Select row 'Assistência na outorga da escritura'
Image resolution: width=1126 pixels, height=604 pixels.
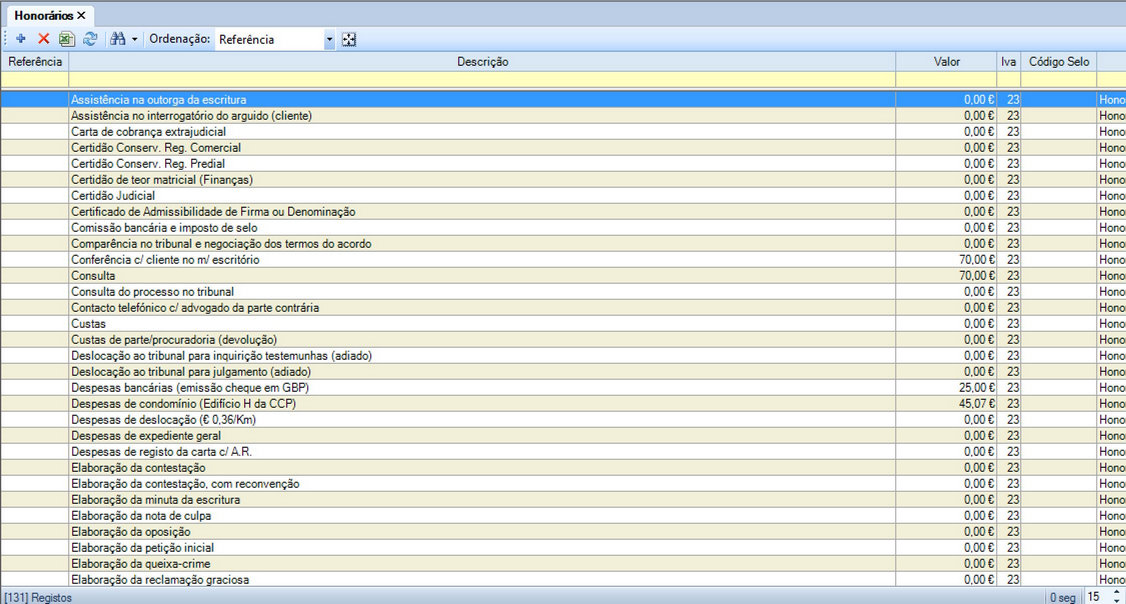[x=563, y=100]
